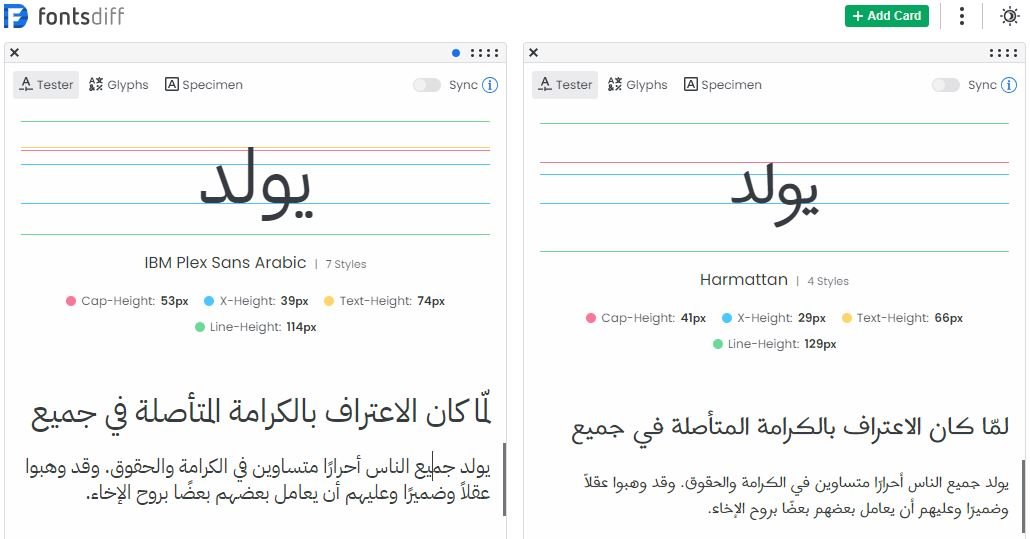The width and height of the screenshot is (1030, 539).
Task: Open Sync info icon on right card
Action: click(x=1009, y=85)
